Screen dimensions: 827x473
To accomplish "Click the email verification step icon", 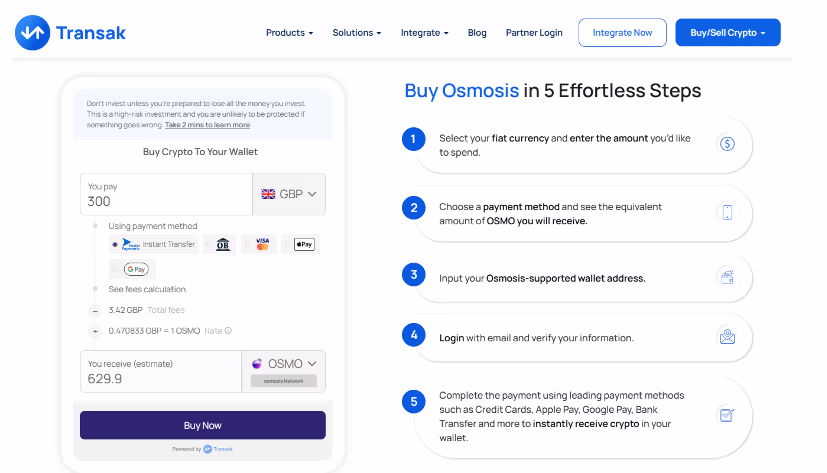I will tap(727, 337).
